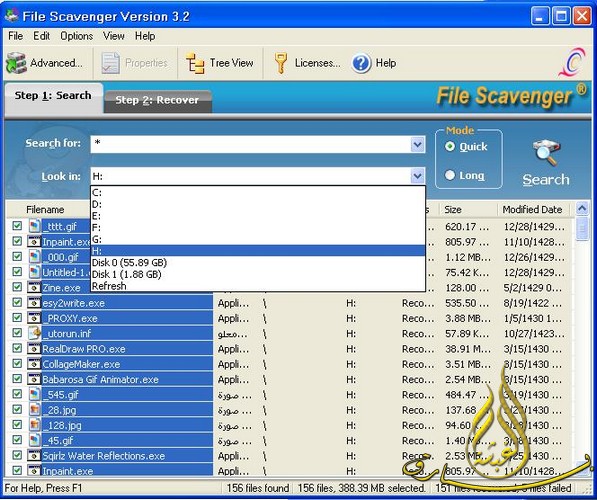This screenshot has height=500, width=597.
Task: Uncheck the Sqirlz Water Reflections.exe checkbox
Action: coord(17,455)
